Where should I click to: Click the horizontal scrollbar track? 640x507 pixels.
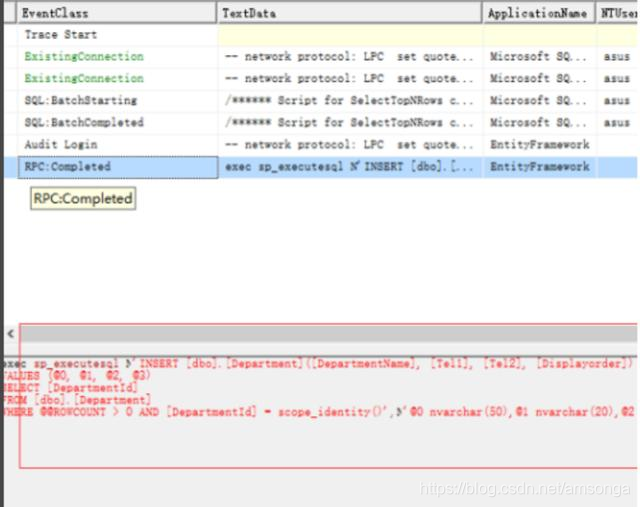(x=329, y=334)
